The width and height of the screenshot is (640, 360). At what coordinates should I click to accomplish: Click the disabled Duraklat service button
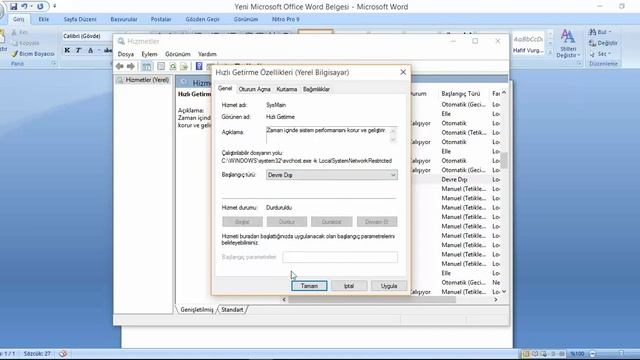[331, 222]
